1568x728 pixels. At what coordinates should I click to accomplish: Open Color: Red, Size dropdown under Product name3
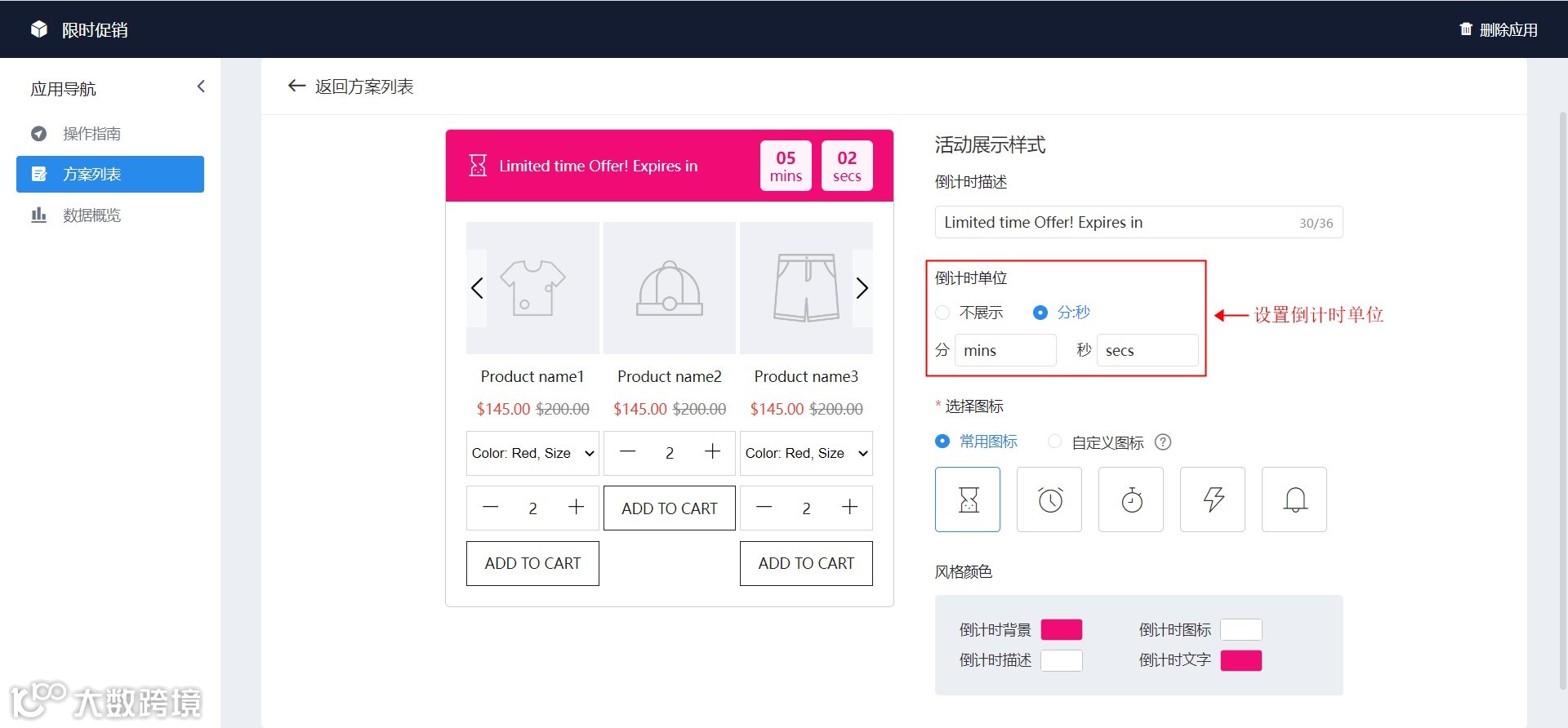(806, 453)
